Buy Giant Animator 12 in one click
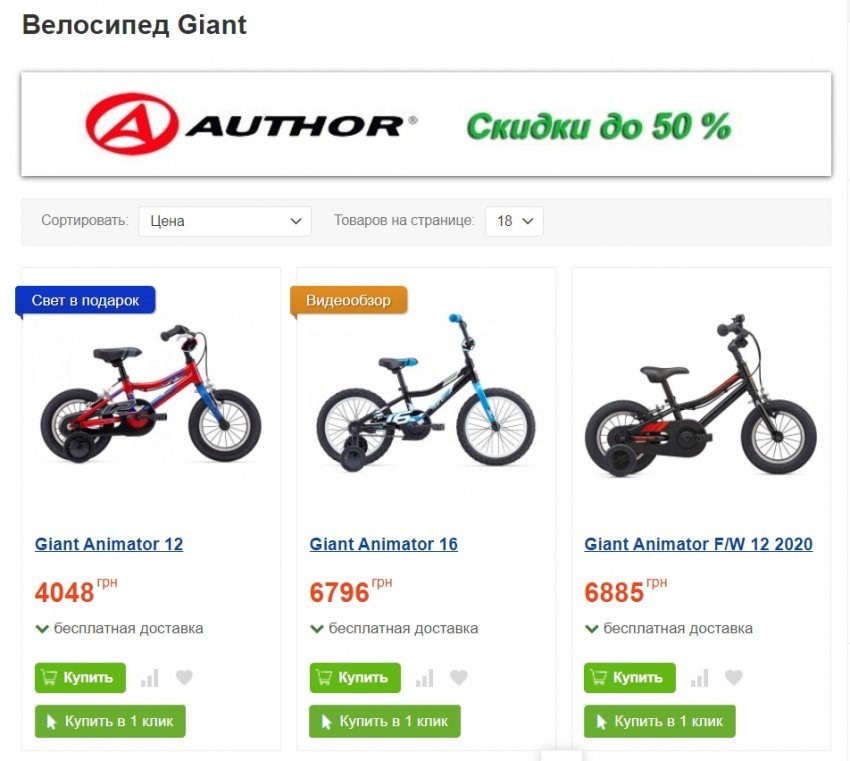The height and width of the screenshot is (761, 850). click(110, 721)
